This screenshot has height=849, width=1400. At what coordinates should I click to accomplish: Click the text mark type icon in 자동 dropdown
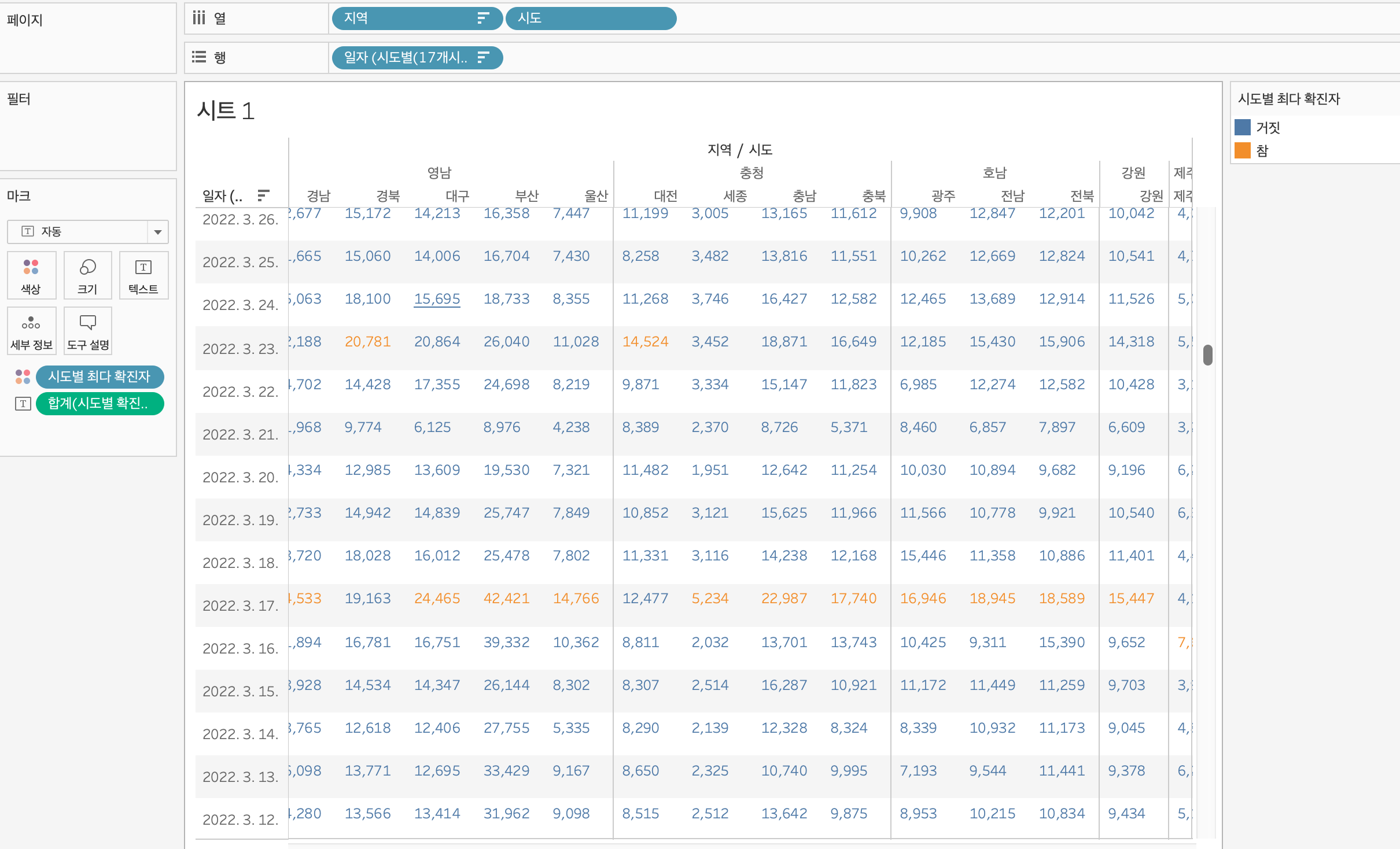(27, 231)
